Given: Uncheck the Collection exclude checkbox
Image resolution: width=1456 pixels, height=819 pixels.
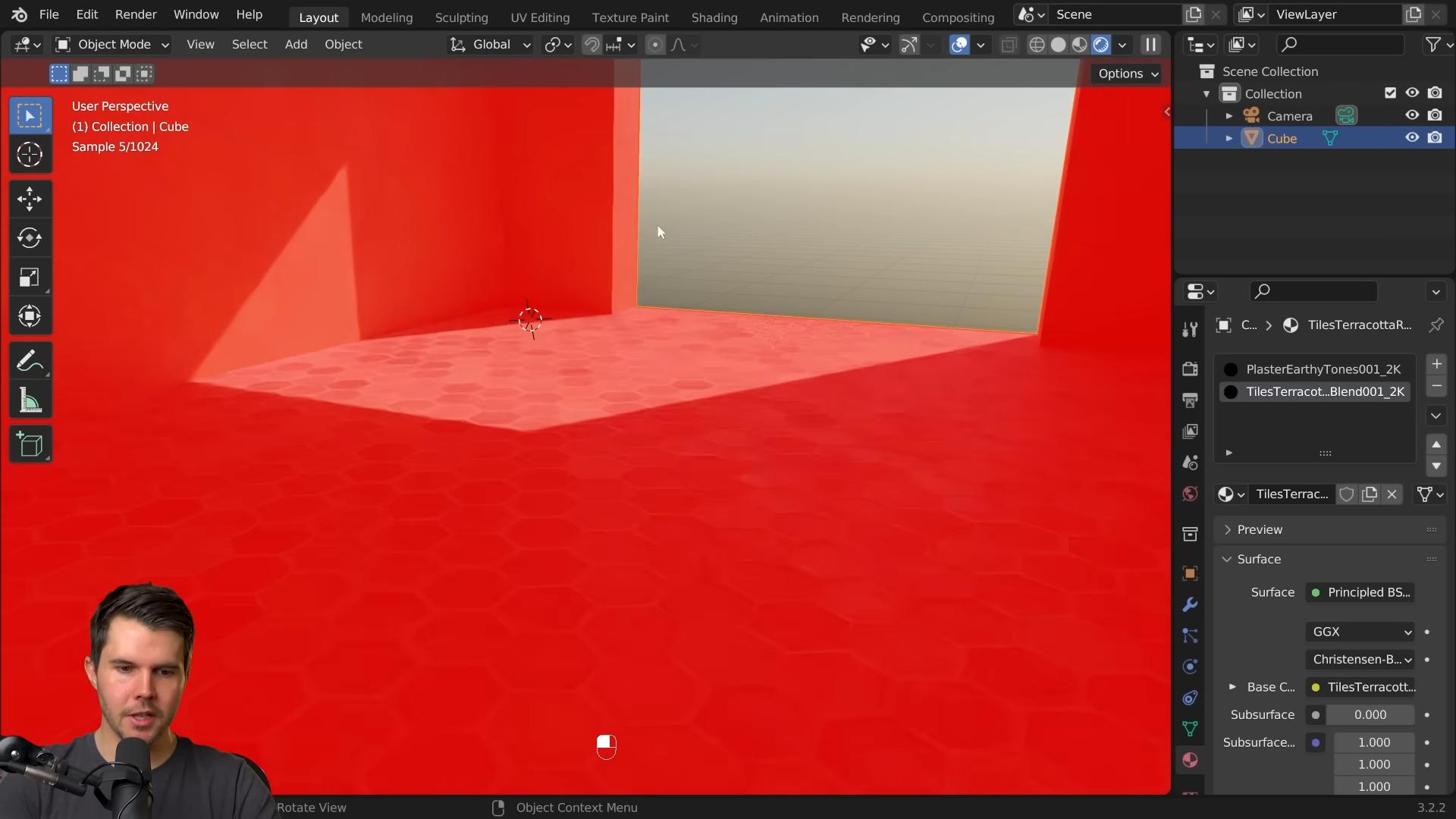Looking at the screenshot, I should (x=1390, y=93).
